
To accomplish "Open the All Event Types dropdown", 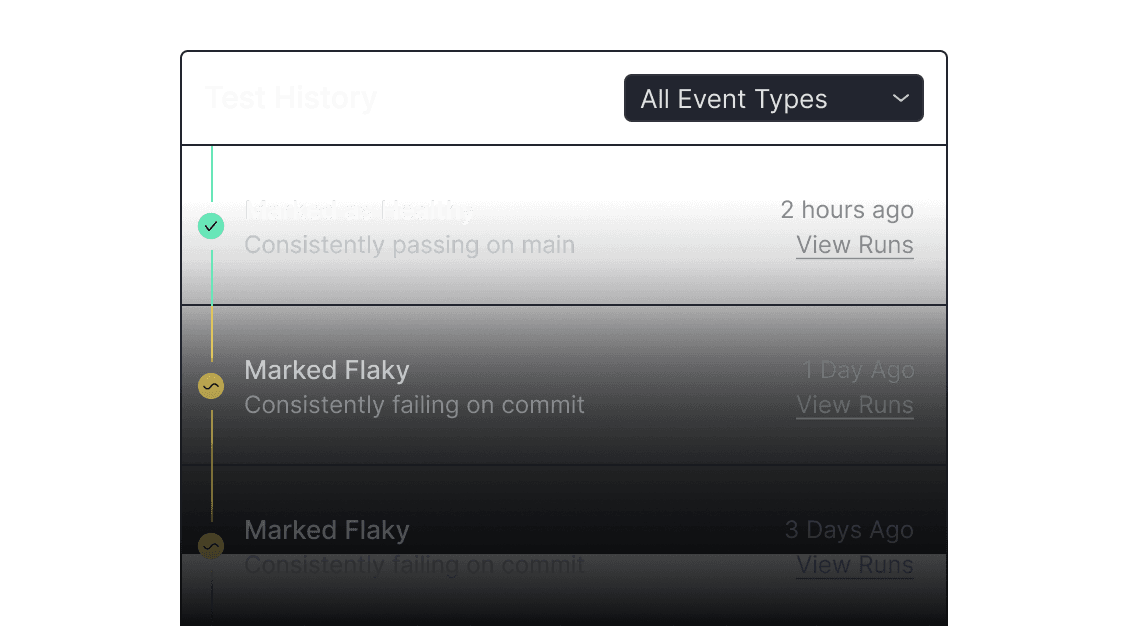I will click(x=773, y=98).
